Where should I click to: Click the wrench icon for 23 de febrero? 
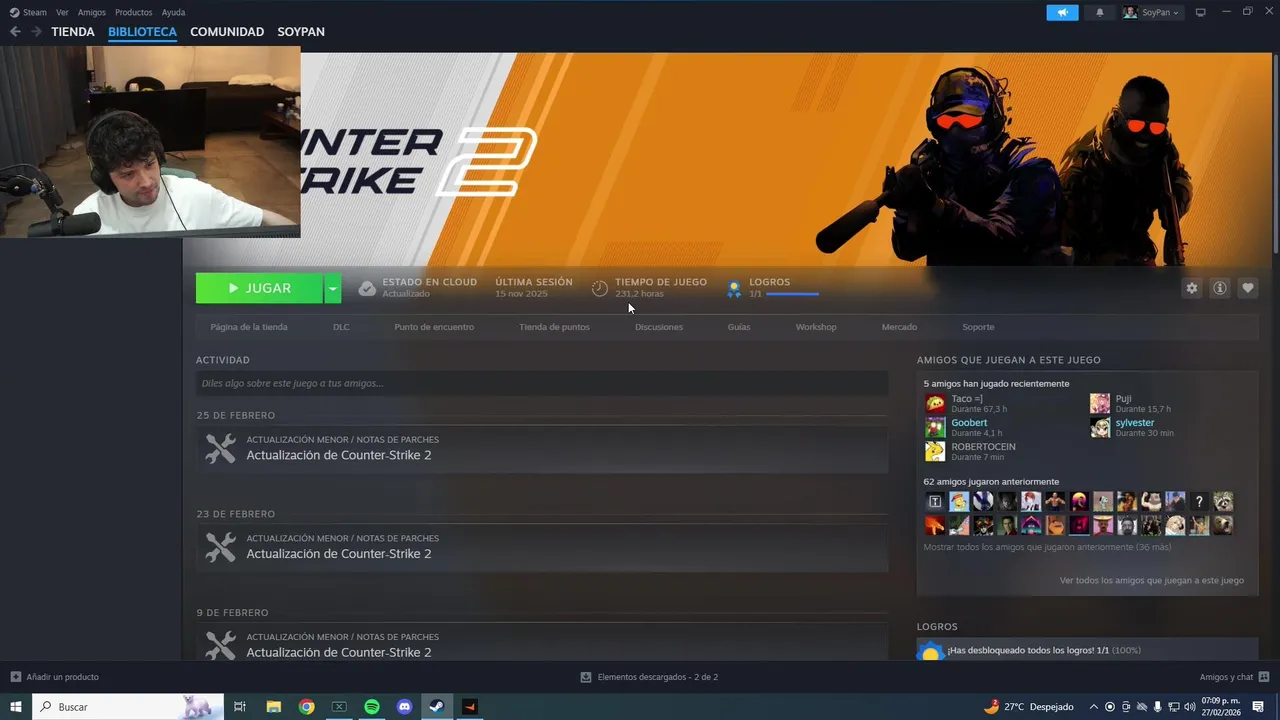221,547
